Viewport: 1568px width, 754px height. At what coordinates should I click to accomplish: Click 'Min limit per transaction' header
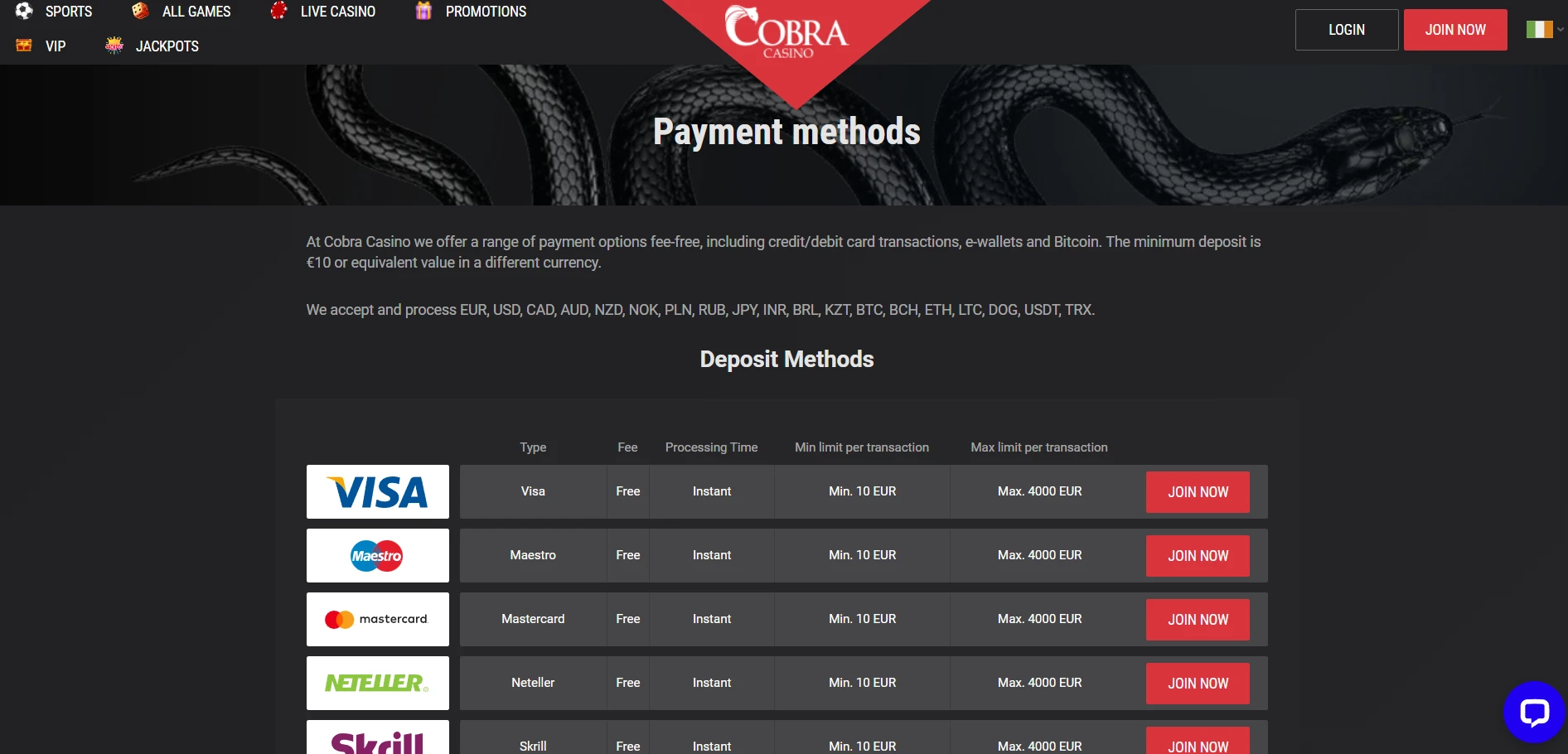862,447
